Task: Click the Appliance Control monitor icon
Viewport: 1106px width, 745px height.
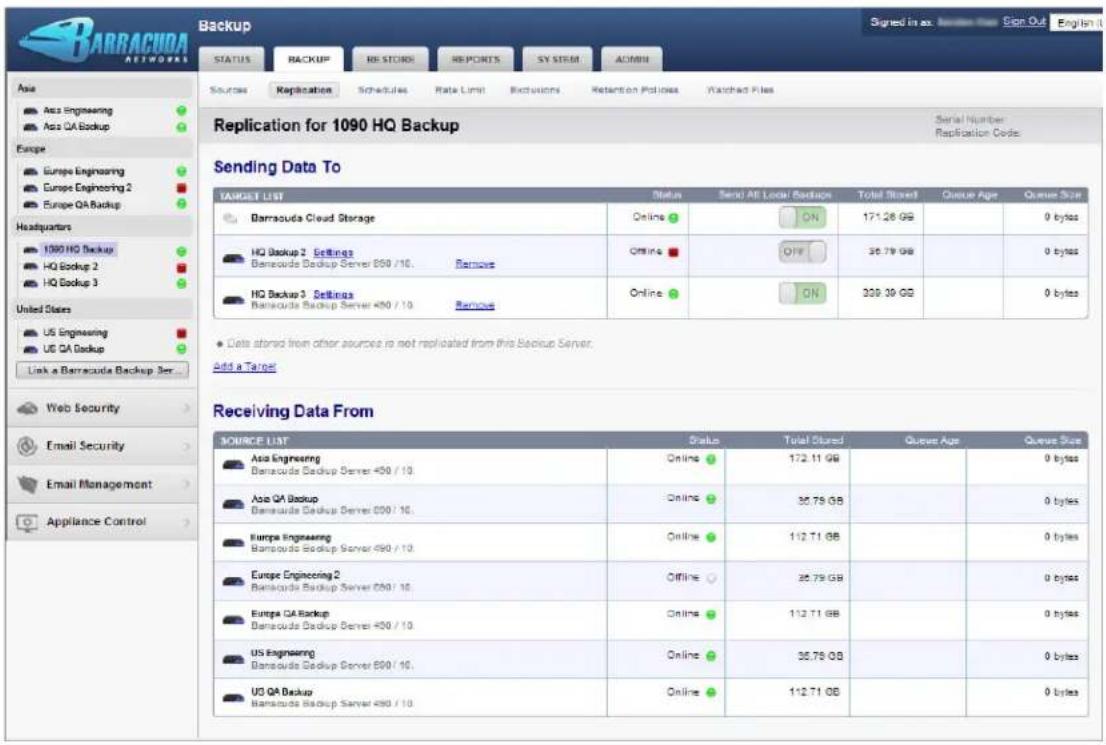Action: click(27, 523)
